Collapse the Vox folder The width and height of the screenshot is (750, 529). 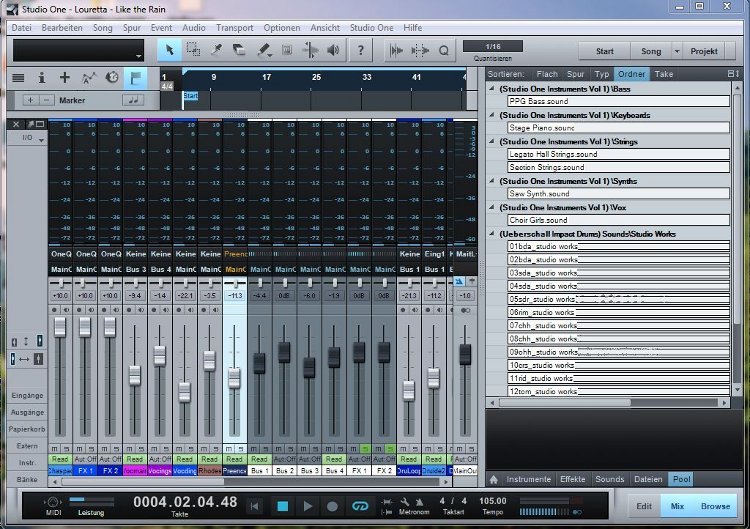click(492, 207)
